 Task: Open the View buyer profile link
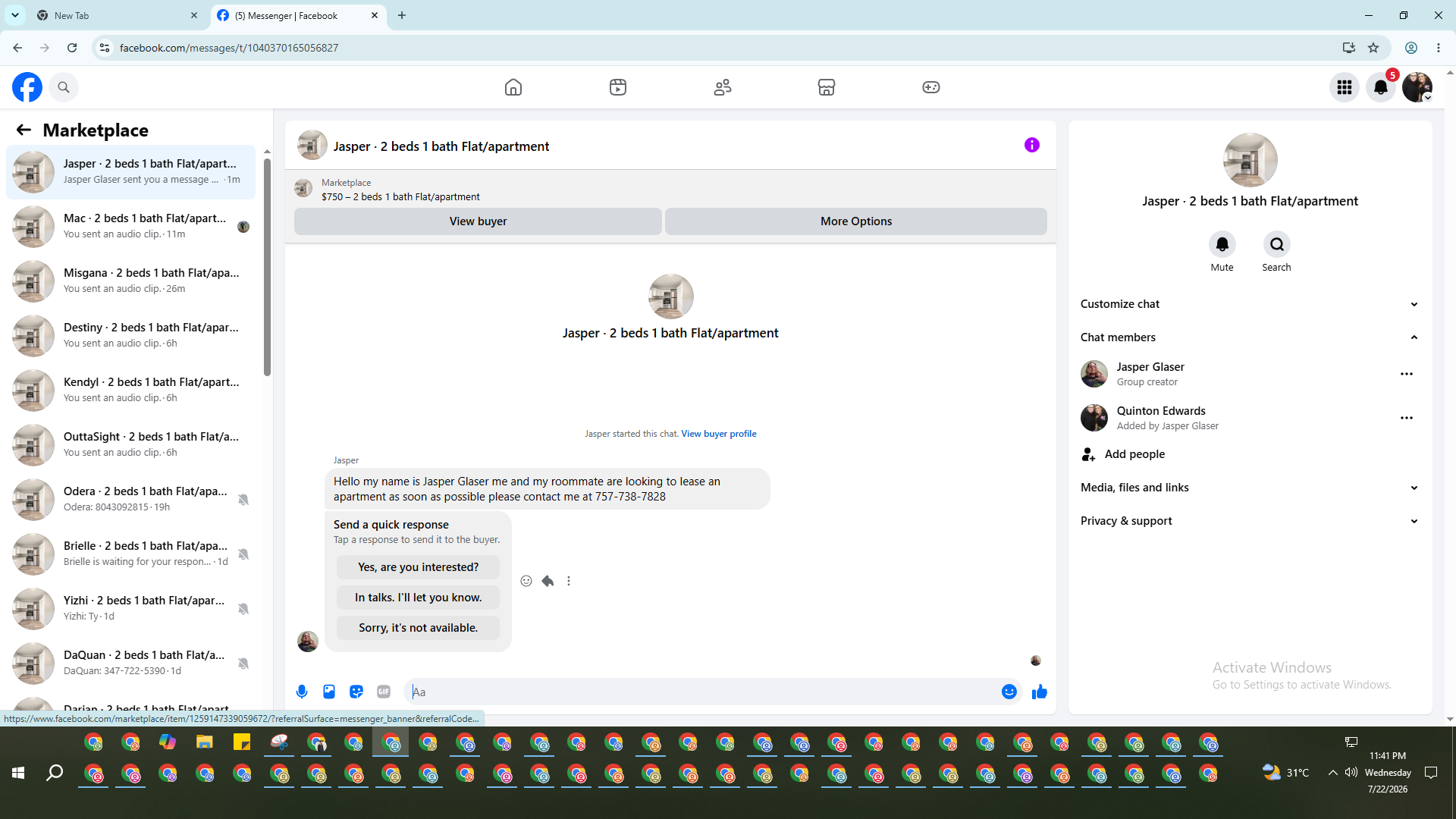(719, 434)
